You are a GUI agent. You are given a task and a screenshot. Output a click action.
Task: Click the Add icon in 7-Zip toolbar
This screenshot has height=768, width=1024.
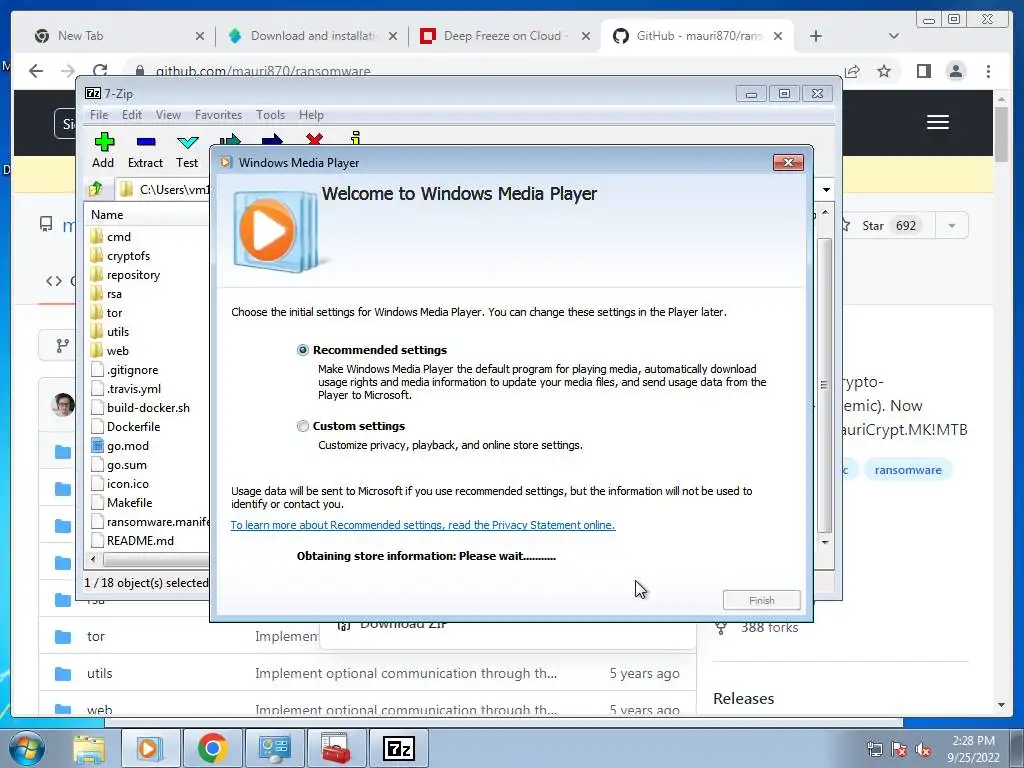click(103, 150)
